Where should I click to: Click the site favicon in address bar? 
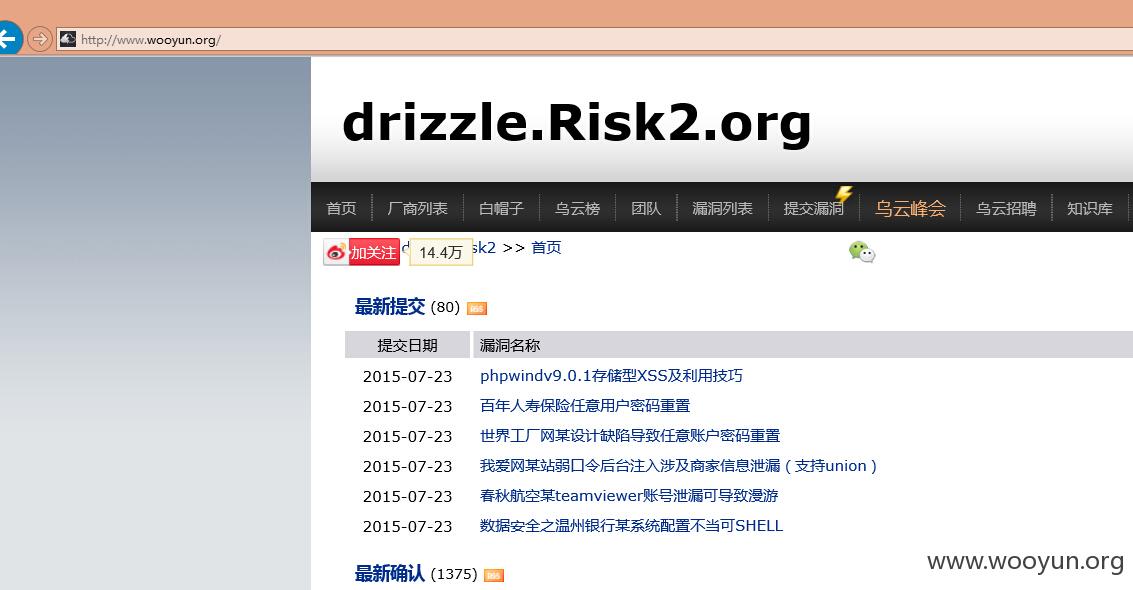pos(68,39)
